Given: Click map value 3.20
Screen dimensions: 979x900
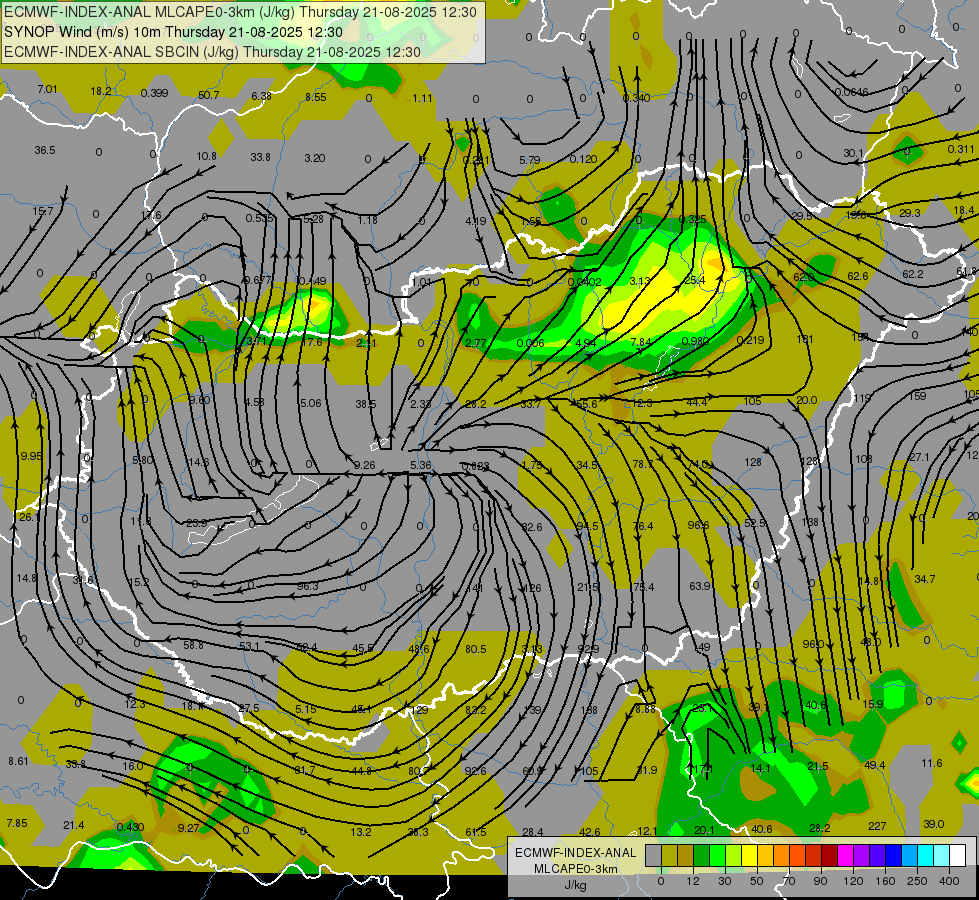Looking at the screenshot, I should [315, 159].
